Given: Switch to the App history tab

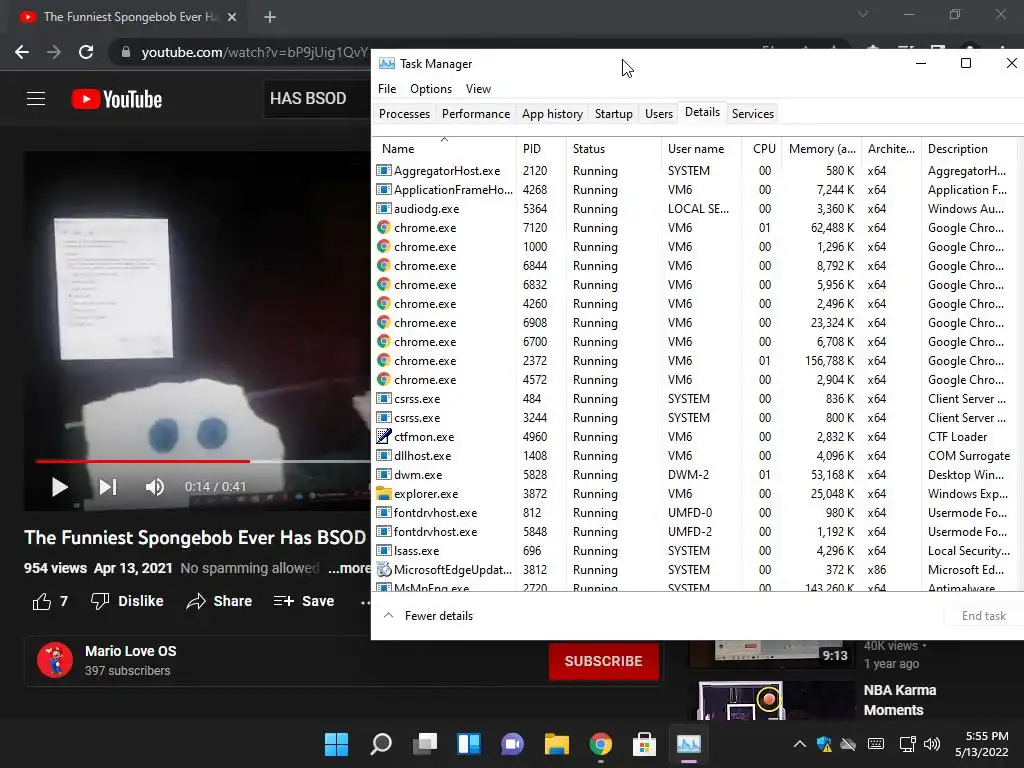Looking at the screenshot, I should click(552, 114).
